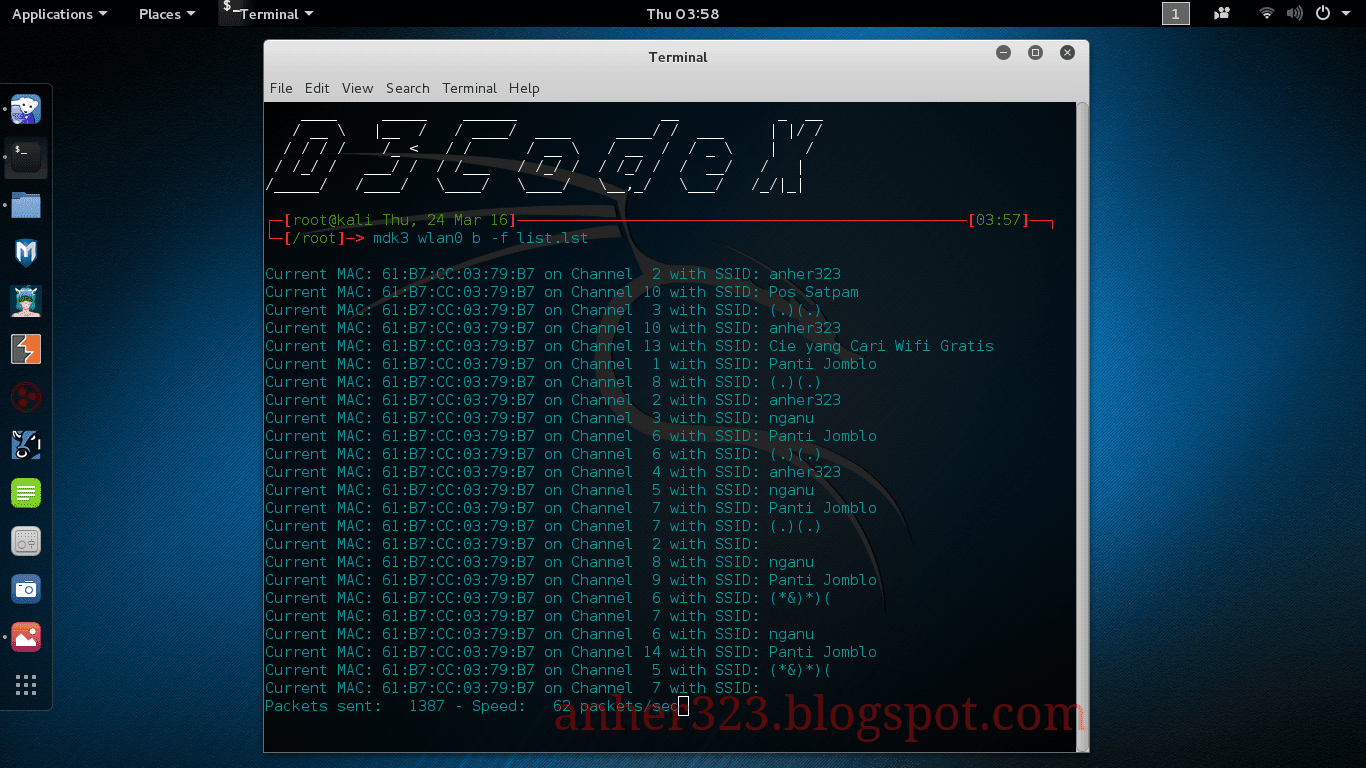
Task: Show all applications with the grid icon
Action: click(x=26, y=685)
